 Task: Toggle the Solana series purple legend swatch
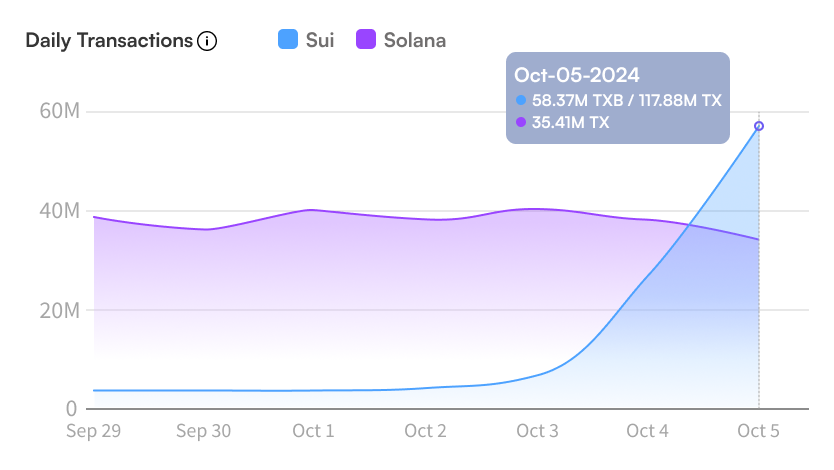[x=366, y=39]
